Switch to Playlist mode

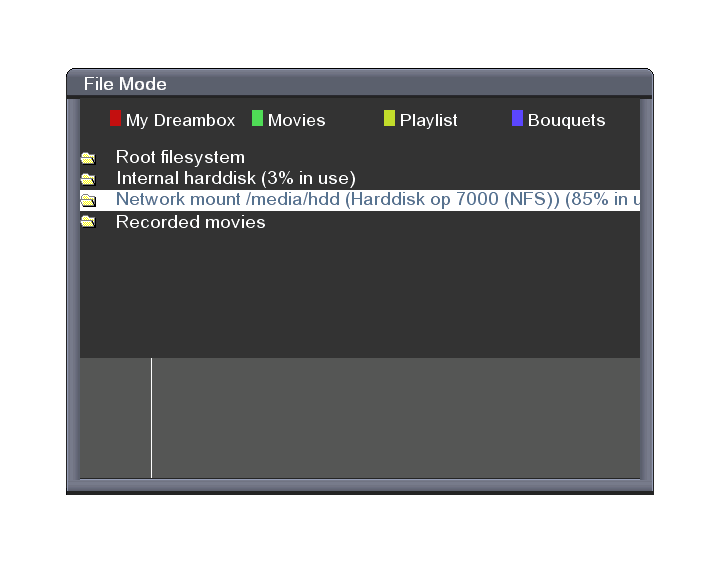tap(428, 120)
